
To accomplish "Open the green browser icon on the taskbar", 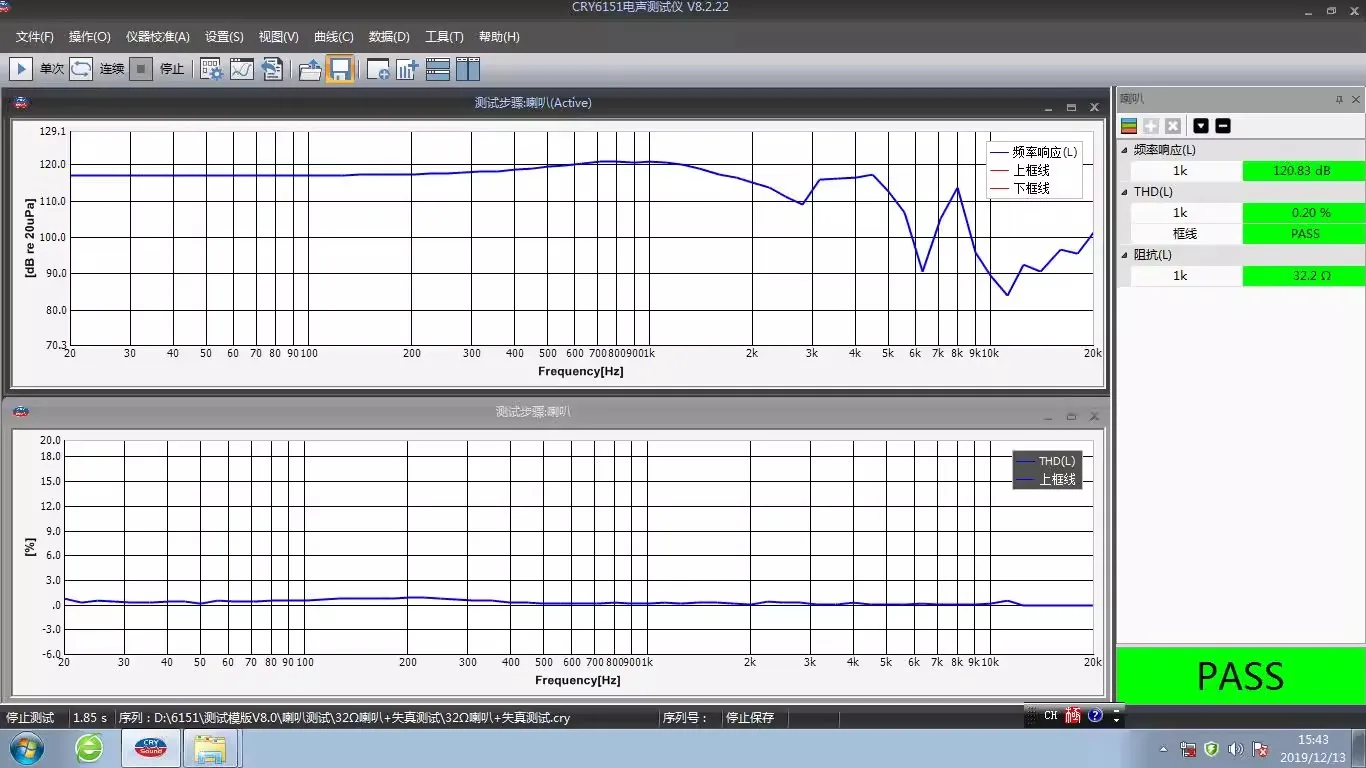I will point(89,748).
